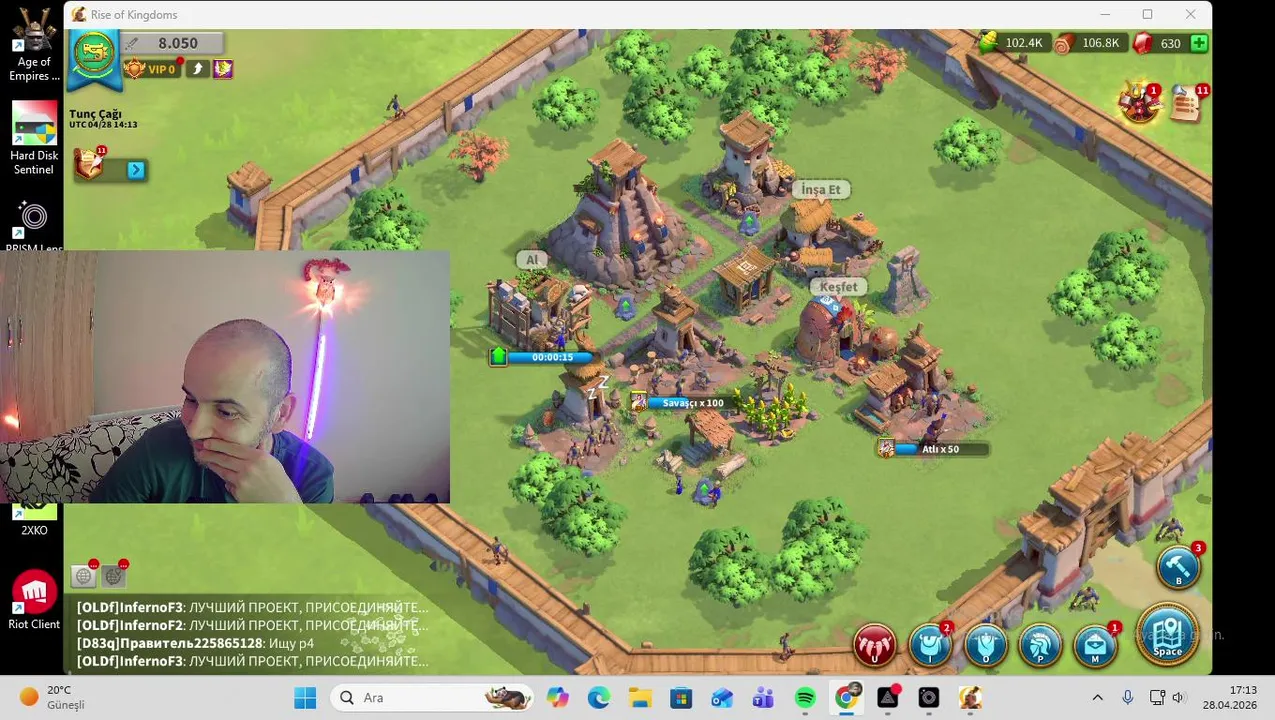Click the 00:00:15 upgrade timer bar

click(553, 357)
